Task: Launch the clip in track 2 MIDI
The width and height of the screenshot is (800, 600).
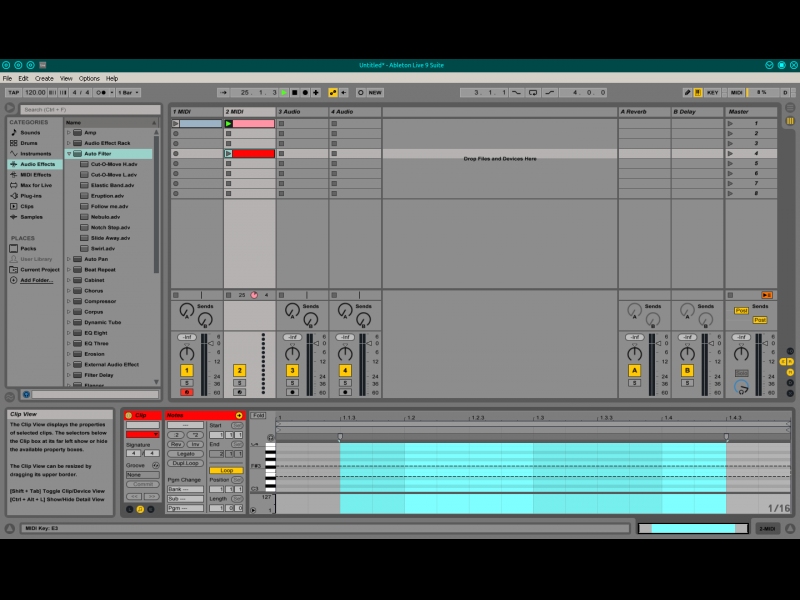Action: tap(228, 124)
